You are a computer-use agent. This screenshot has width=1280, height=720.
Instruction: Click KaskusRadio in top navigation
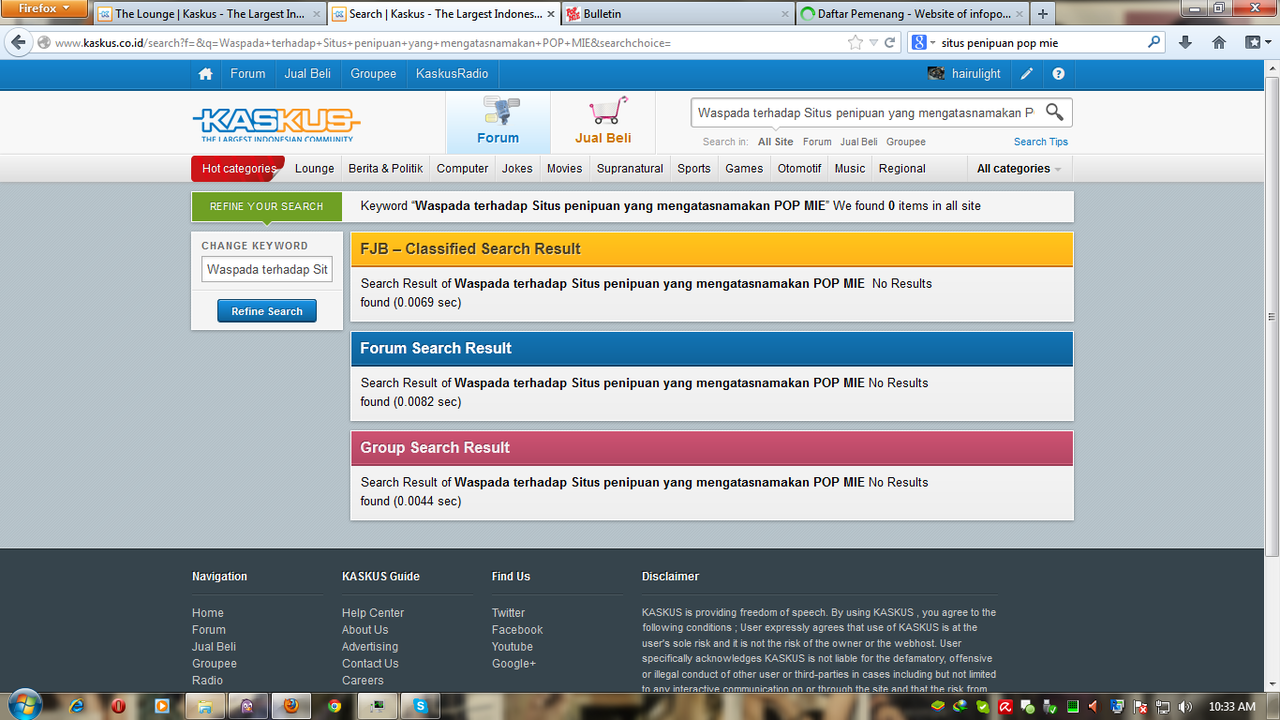point(452,74)
